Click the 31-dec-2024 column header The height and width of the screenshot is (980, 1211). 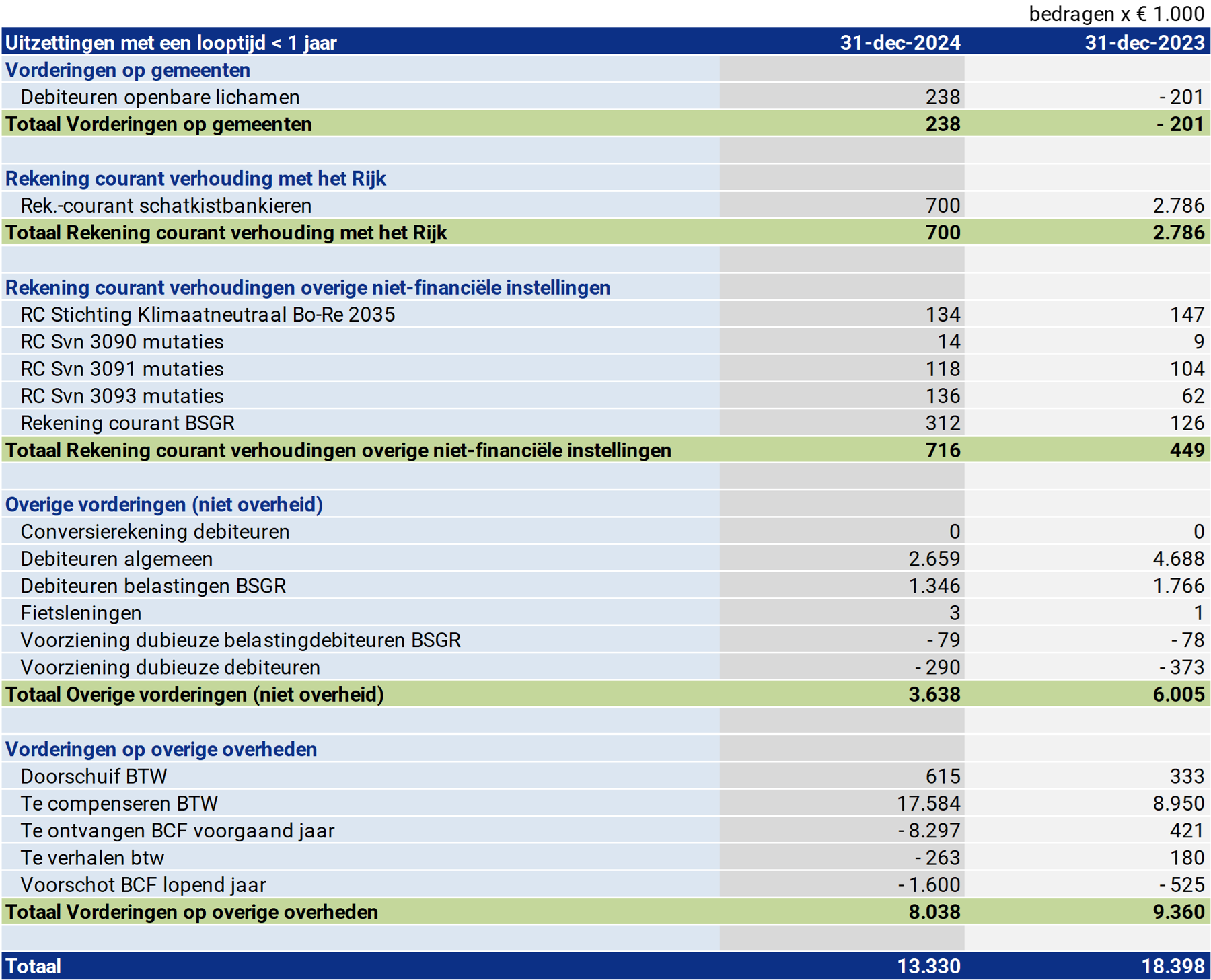click(900, 42)
